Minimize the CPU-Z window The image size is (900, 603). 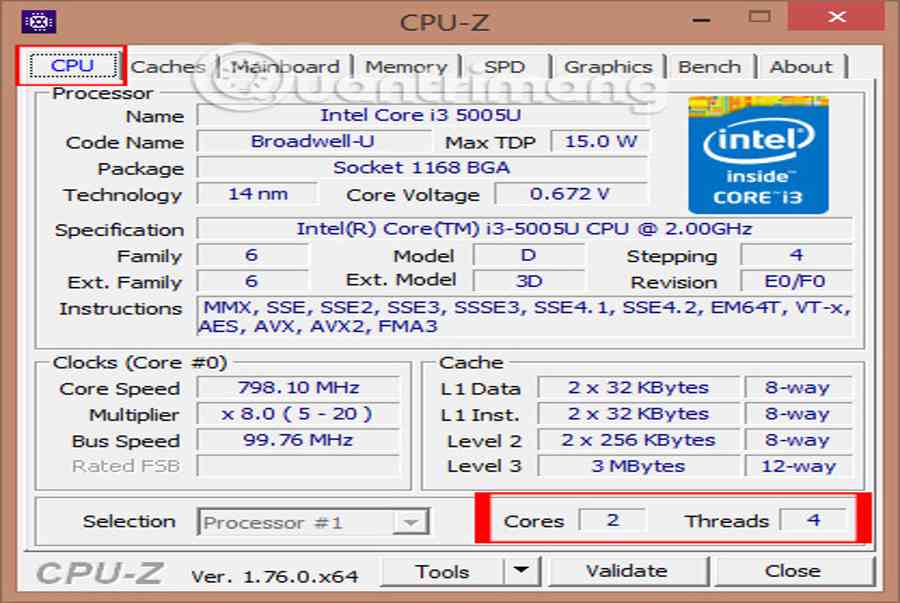[x=701, y=20]
